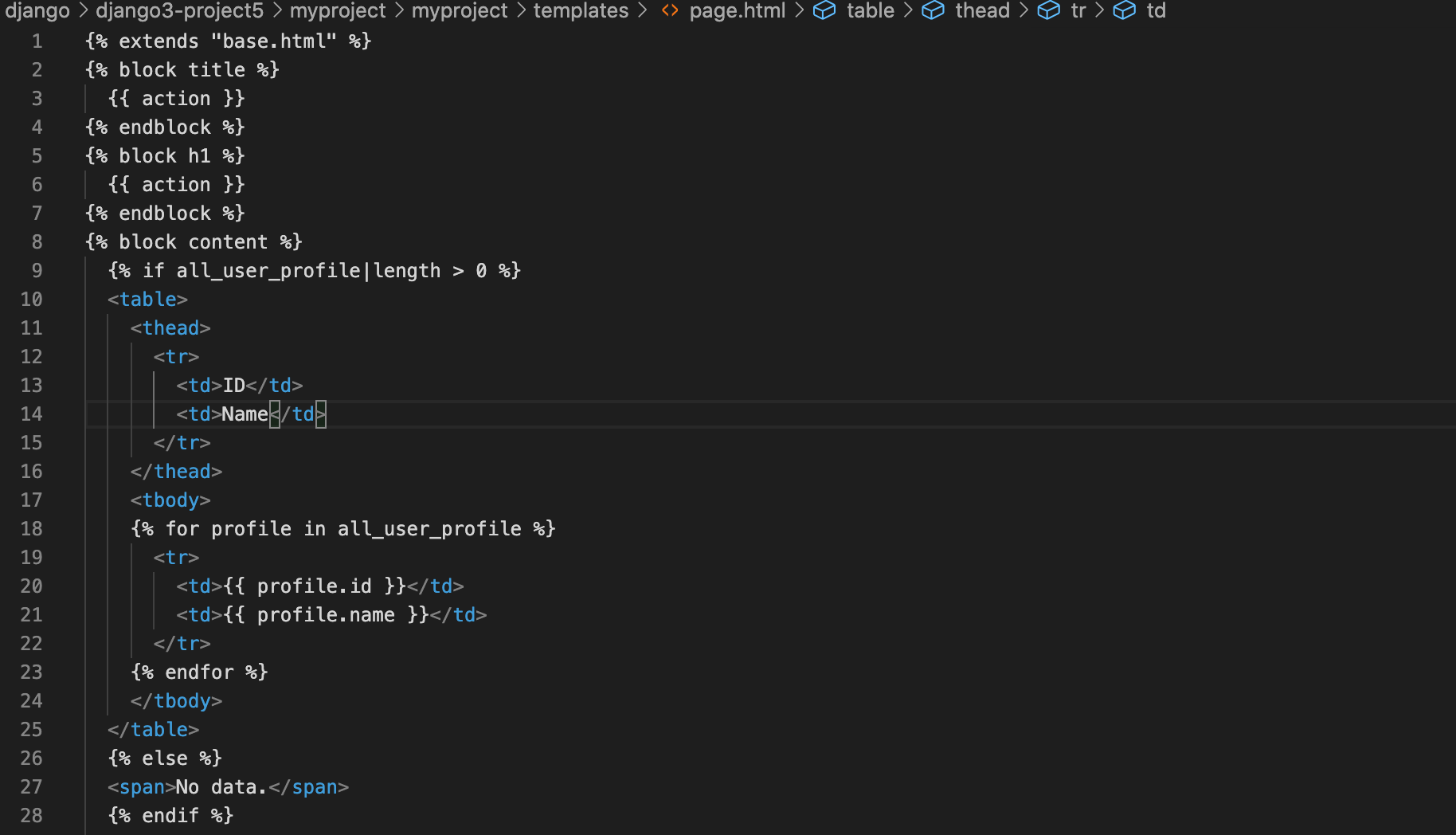Click the table symbol icon in the breadcrumb
Viewport: 1456px width, 835px height.
[824, 11]
